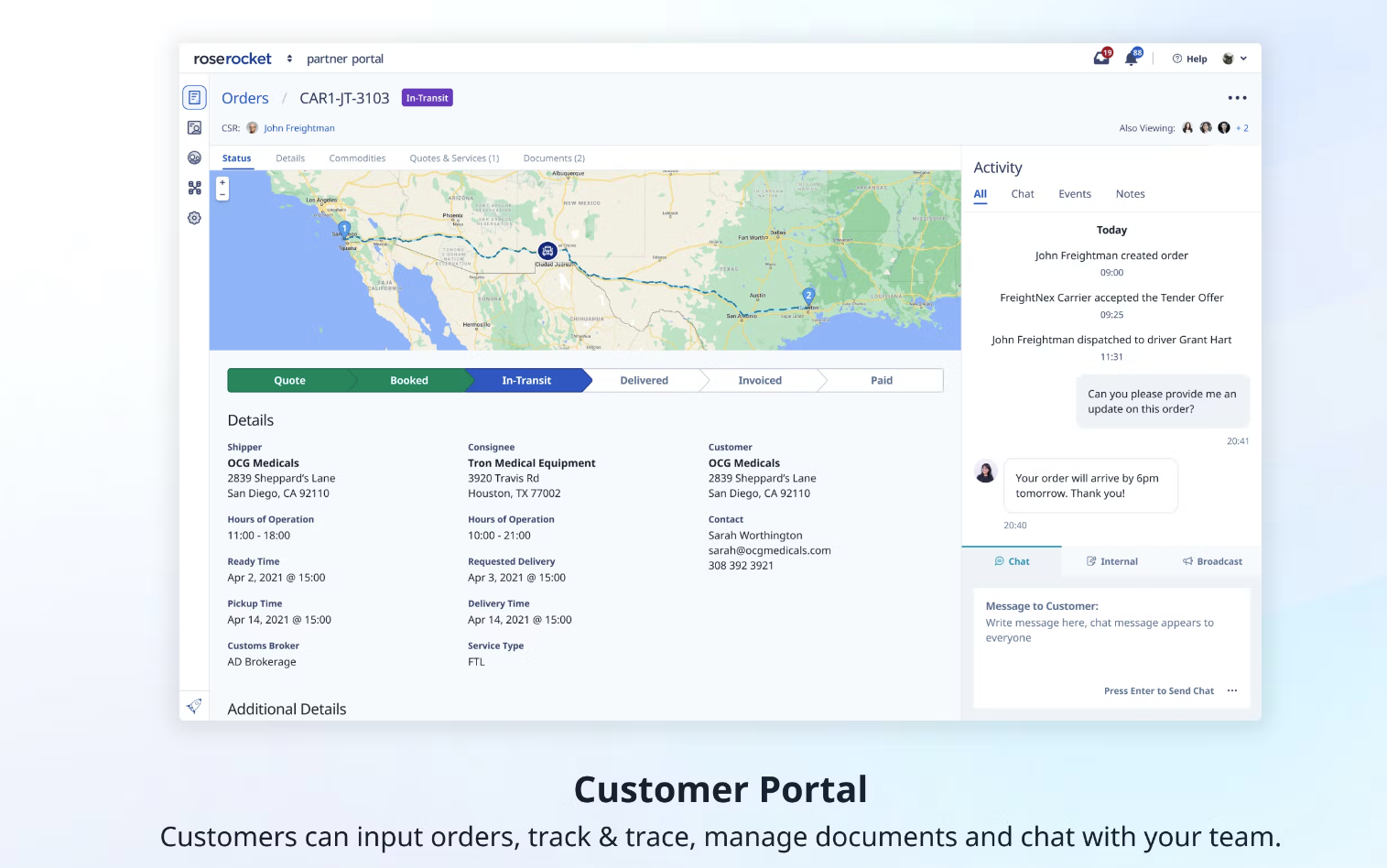Viewport: 1387px width, 868px height.
Task: Select the Chat message mode tab
Action: coord(1012,561)
